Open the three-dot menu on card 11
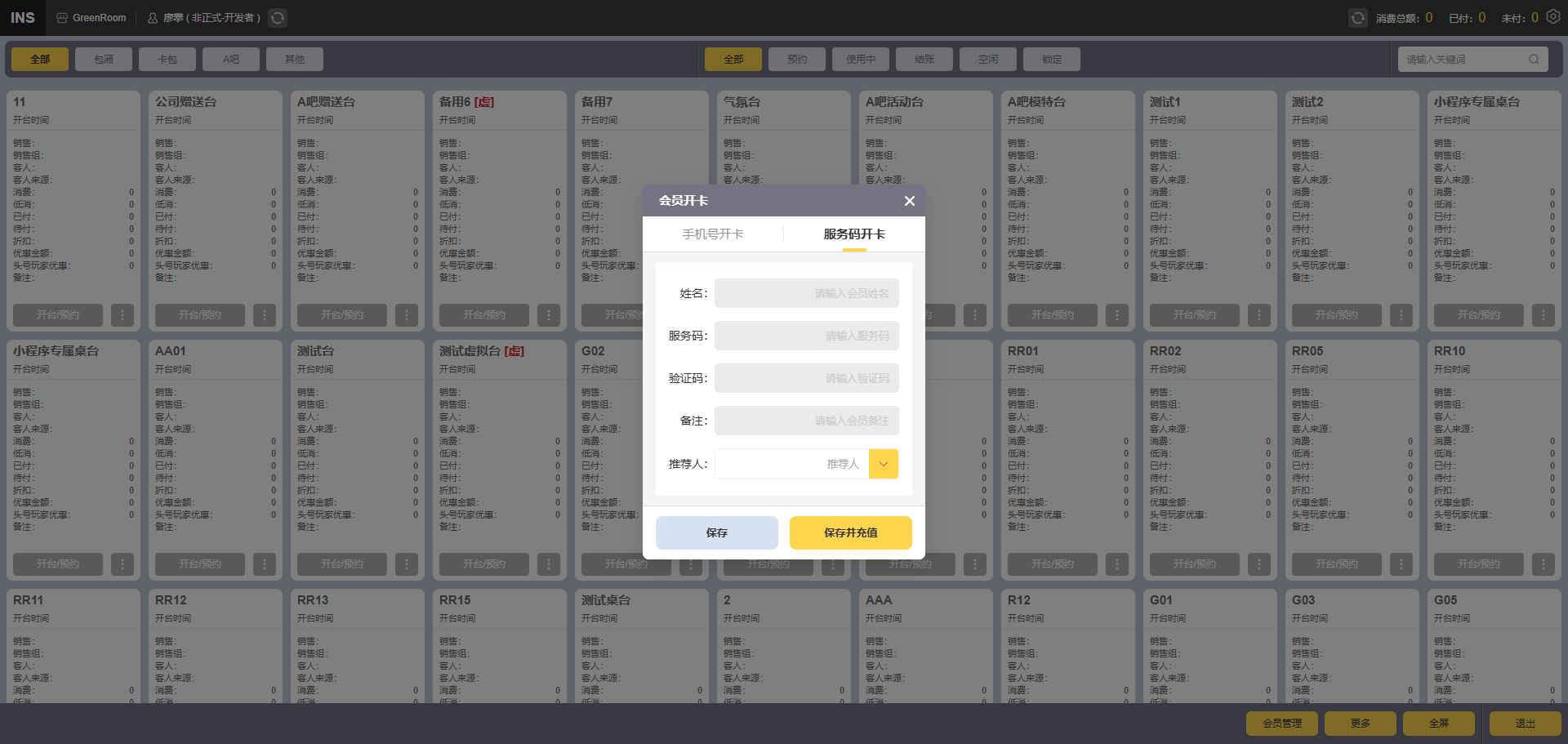Image resolution: width=1568 pixels, height=744 pixels. tap(122, 315)
